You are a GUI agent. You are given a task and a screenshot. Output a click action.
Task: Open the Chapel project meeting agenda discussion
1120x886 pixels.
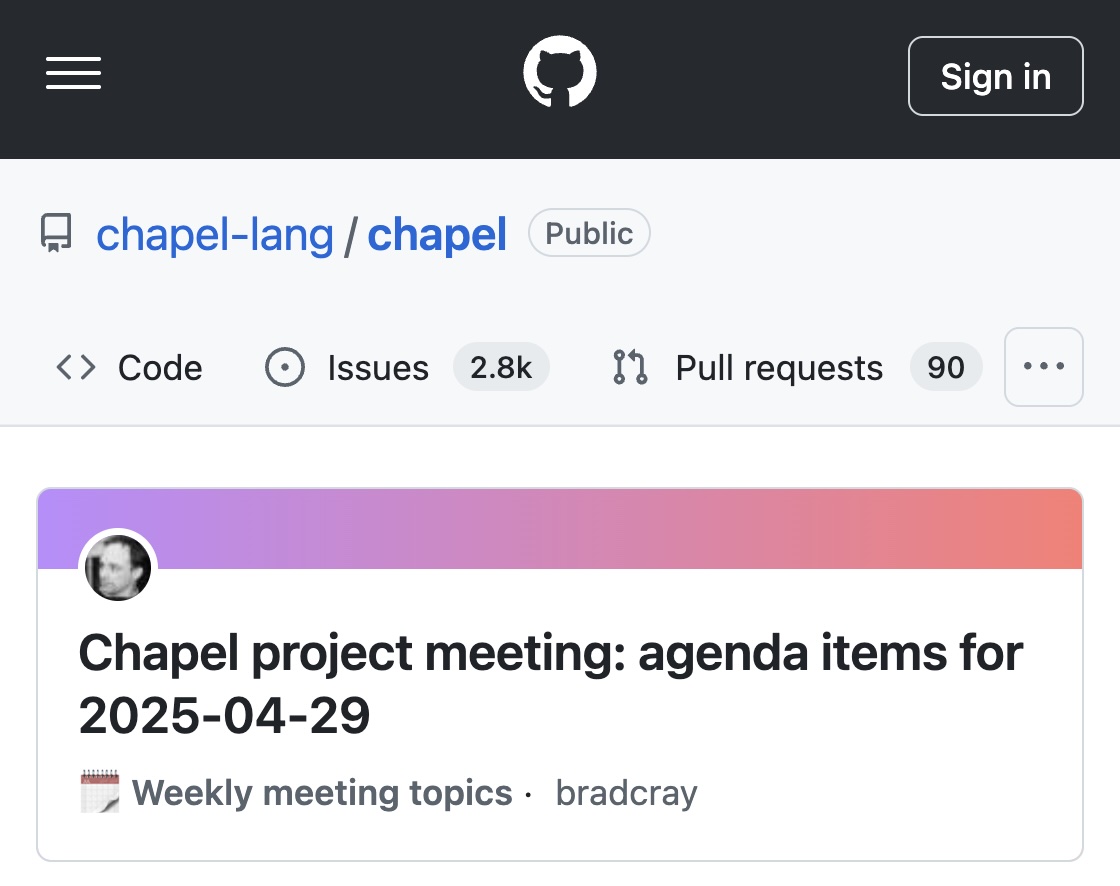tap(551, 684)
